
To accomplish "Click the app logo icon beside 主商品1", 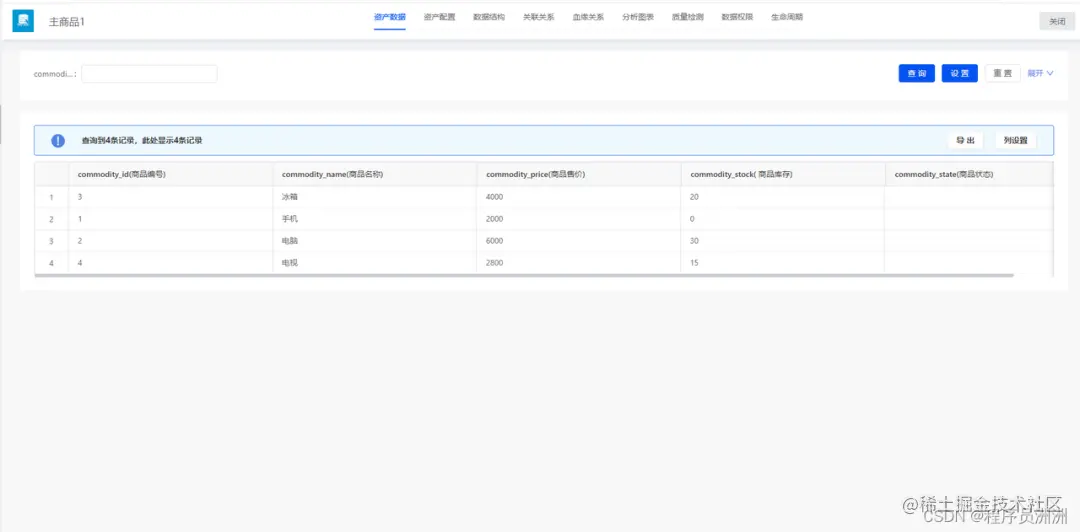I will (x=23, y=21).
